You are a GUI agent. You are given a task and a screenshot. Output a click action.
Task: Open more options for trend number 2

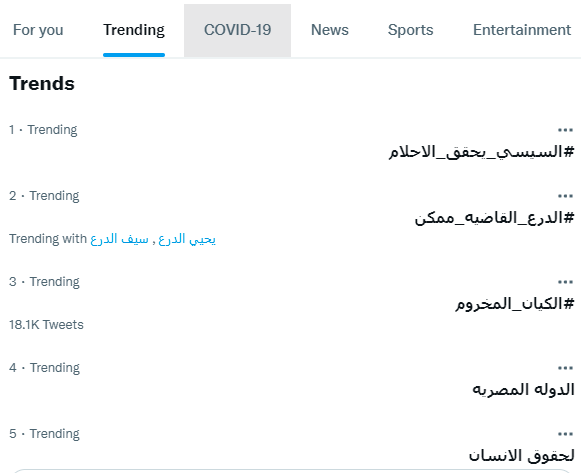[x=565, y=196]
